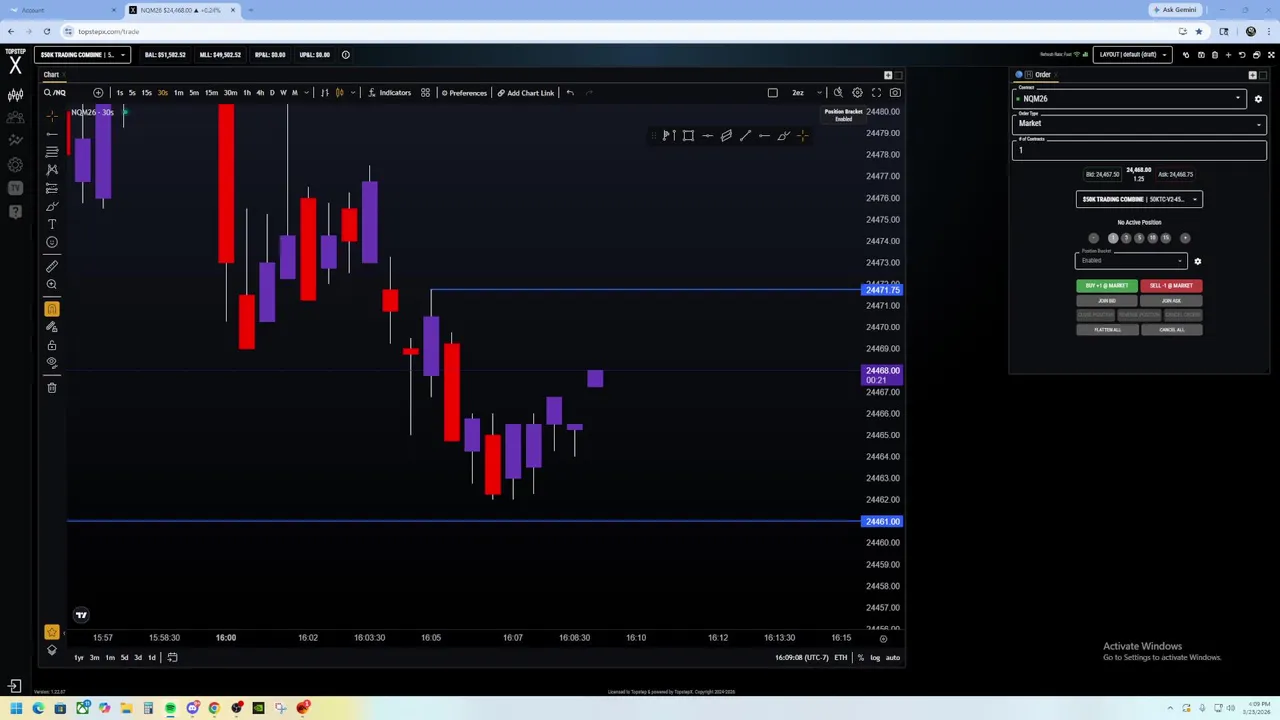Image resolution: width=1280 pixels, height=720 pixels.
Task: Click the number of Contracts input field
Action: tap(1139, 150)
